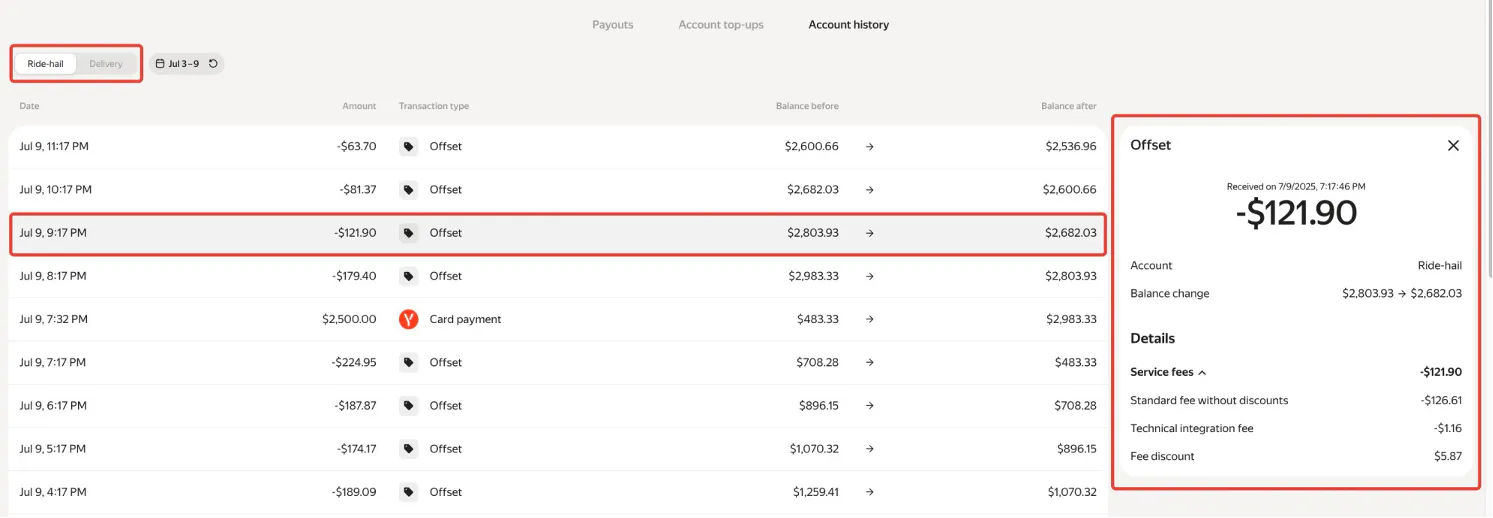Click the $5.87 fee discount value

[x=1447, y=456]
